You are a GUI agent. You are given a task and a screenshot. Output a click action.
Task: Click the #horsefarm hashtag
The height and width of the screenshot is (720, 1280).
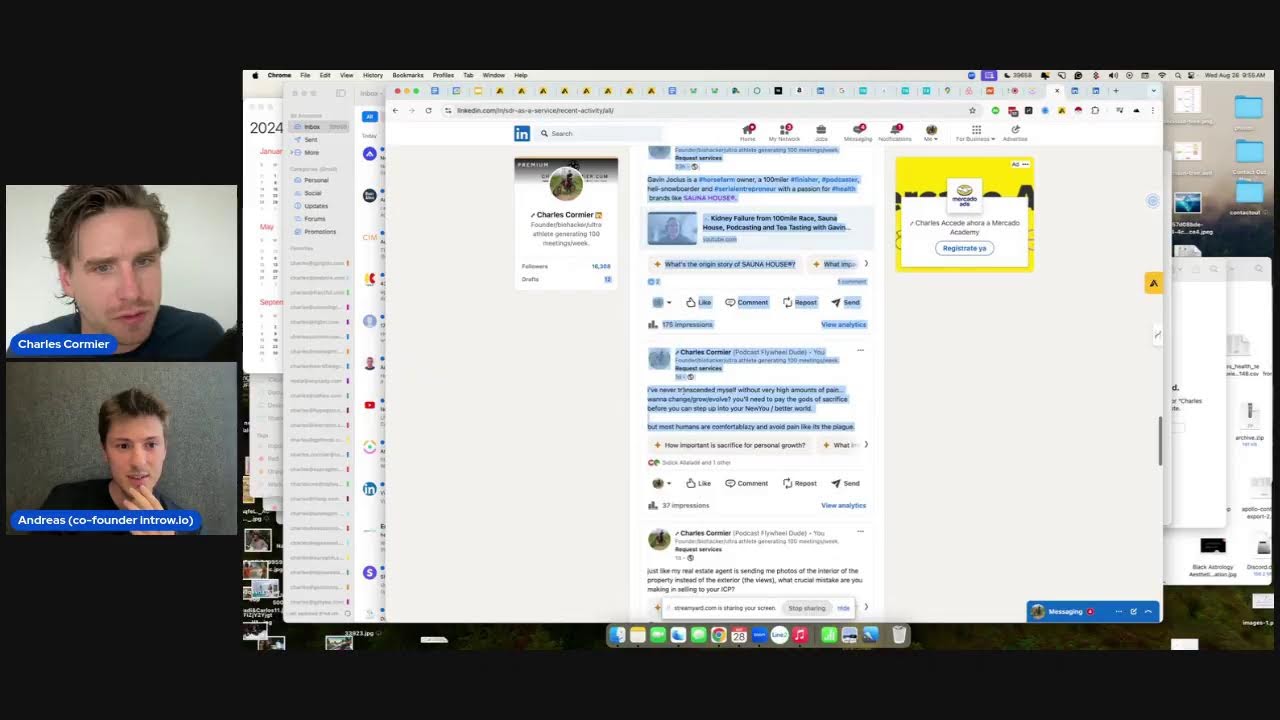tap(718, 180)
